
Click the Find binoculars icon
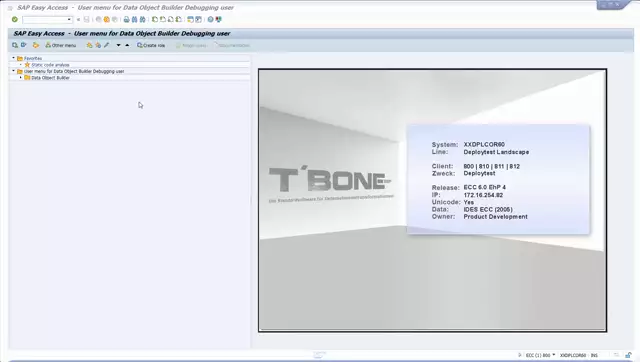pos(134,19)
